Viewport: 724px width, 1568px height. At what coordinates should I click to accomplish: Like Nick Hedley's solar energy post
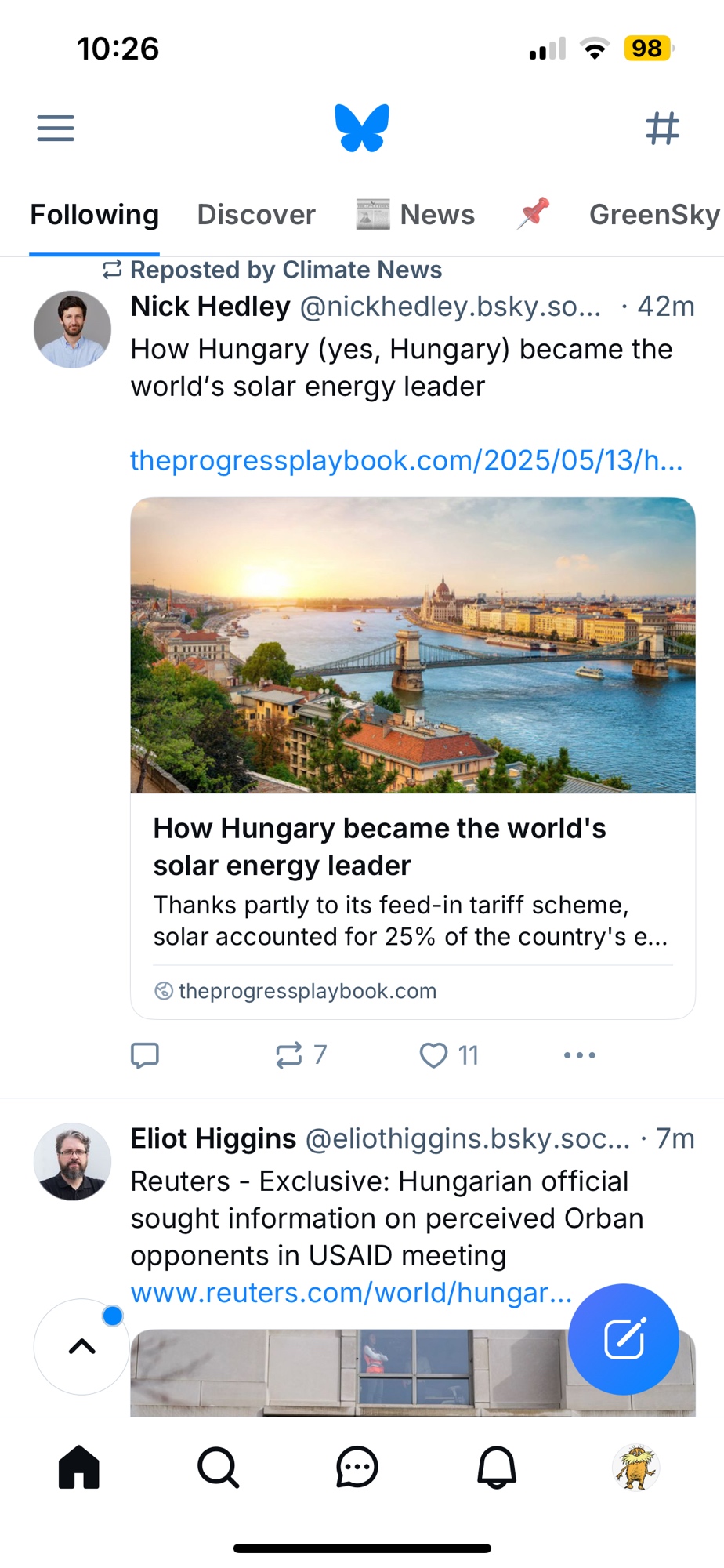coord(435,1055)
